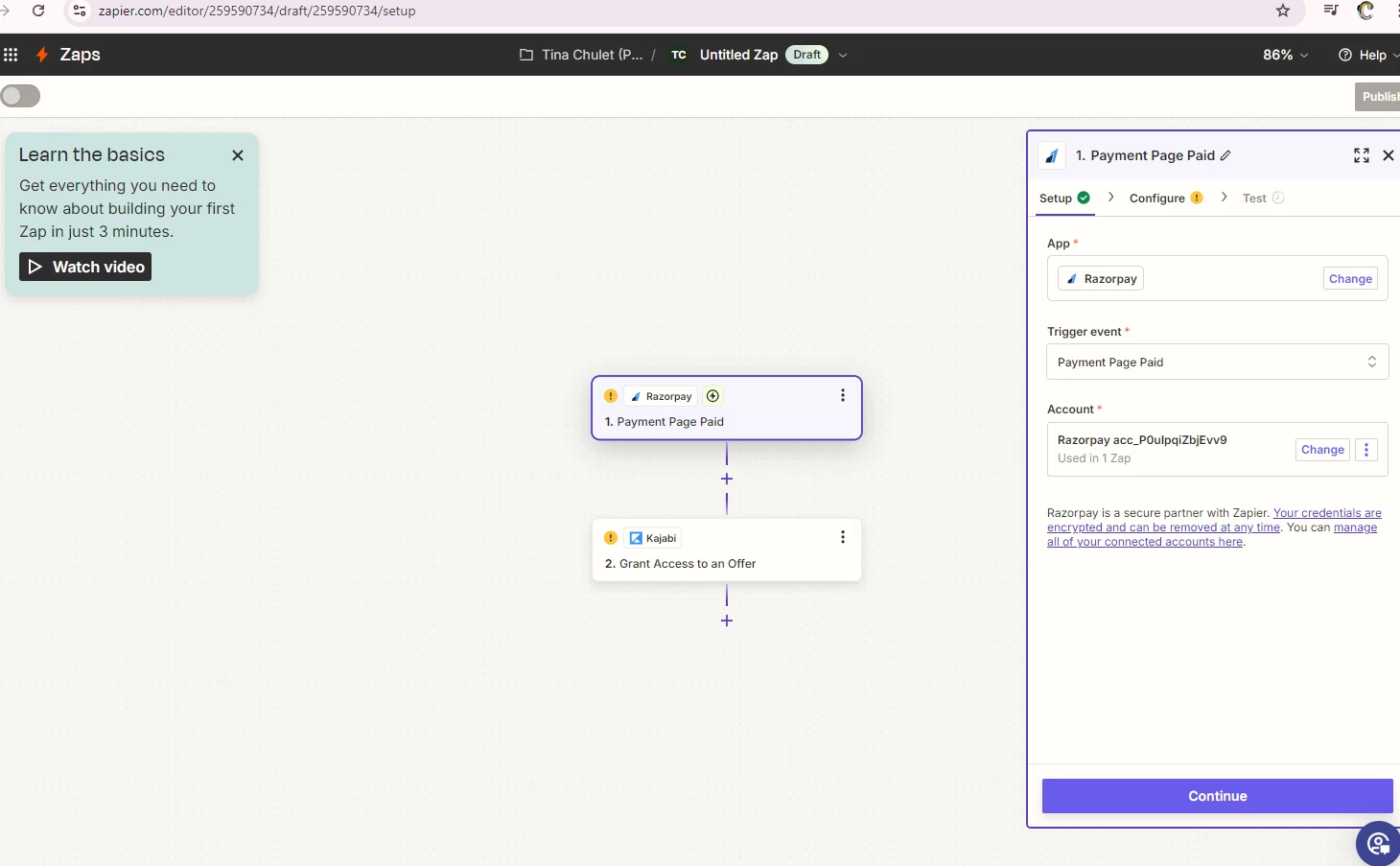Screen dimensions: 1400x866
Task: Watch the Learn the basics video
Action: [x=85, y=267]
